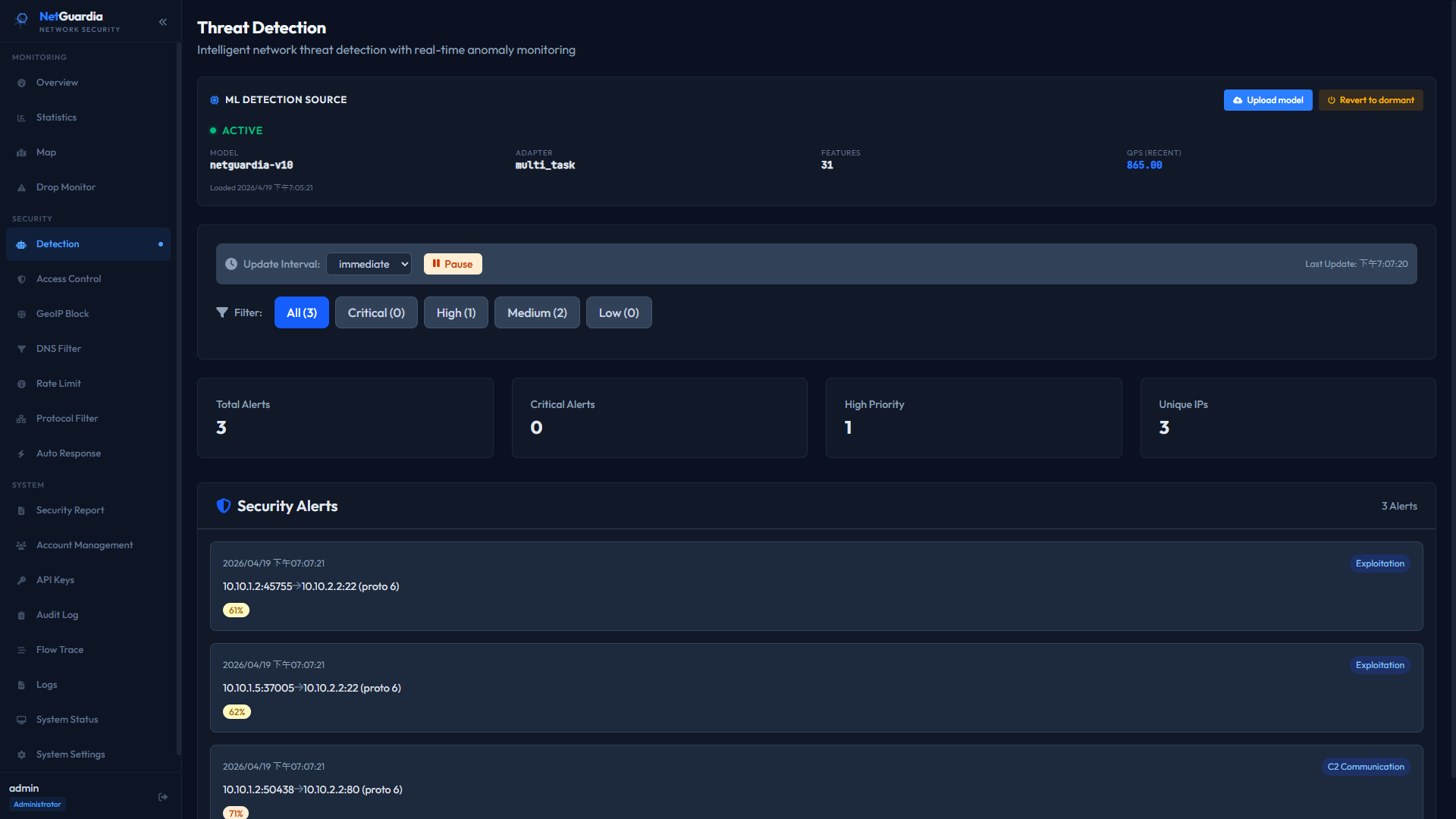Click the Audit Log clipboard icon
The height and width of the screenshot is (819, 1456).
click(21, 616)
